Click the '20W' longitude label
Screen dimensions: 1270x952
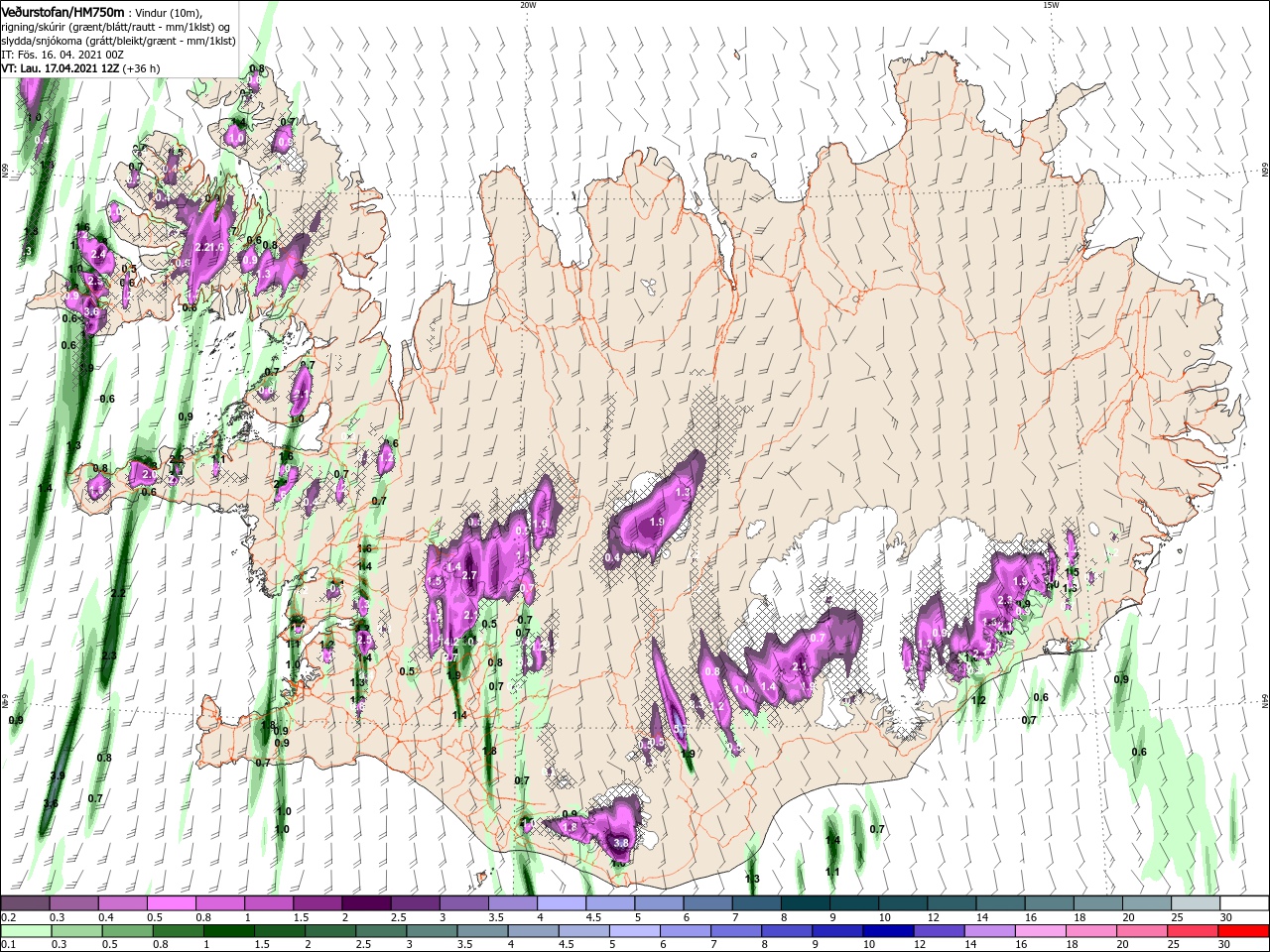(x=528, y=5)
